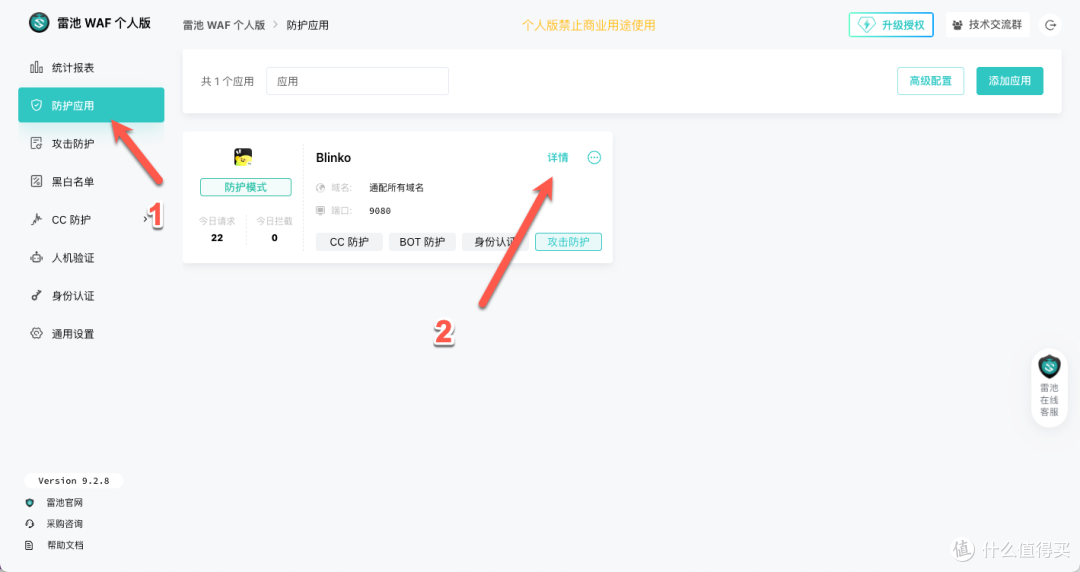Click the 黑白名单 list icon
The image size is (1080, 572).
37,181
